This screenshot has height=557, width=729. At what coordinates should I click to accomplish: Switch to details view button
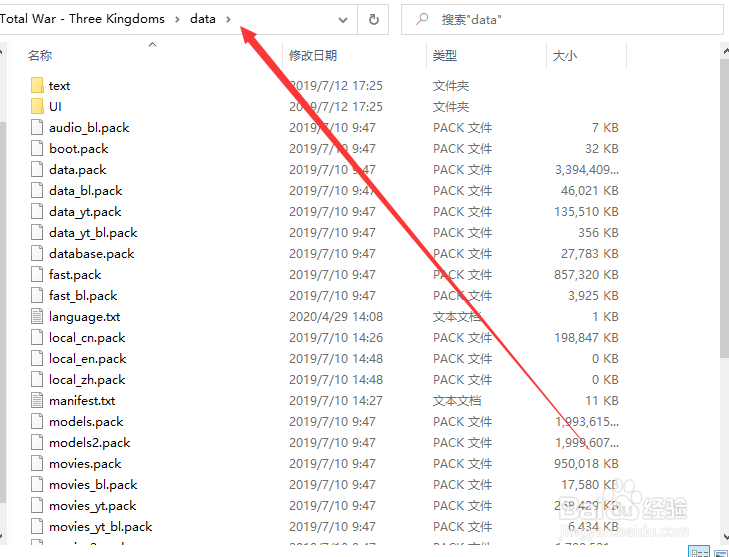698,552
